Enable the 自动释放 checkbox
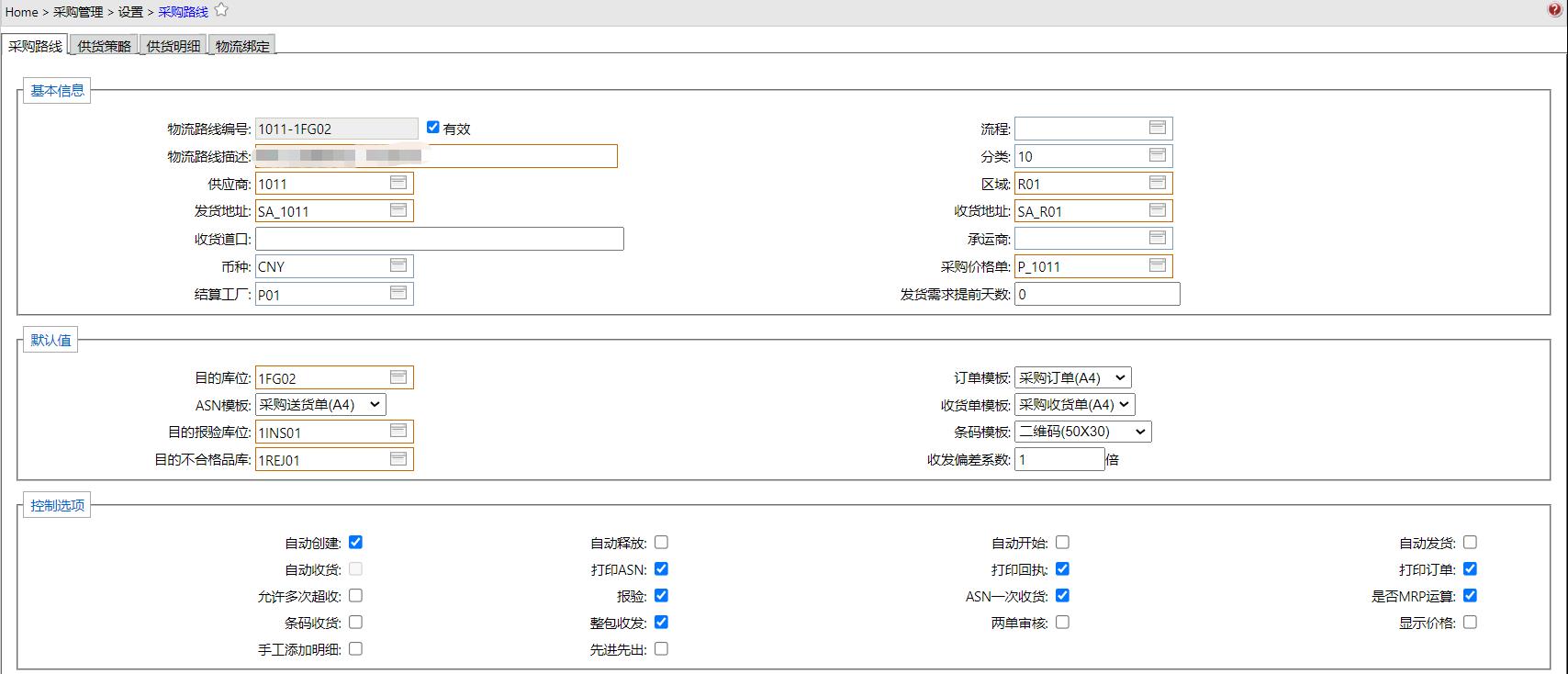 pyautogui.click(x=661, y=542)
